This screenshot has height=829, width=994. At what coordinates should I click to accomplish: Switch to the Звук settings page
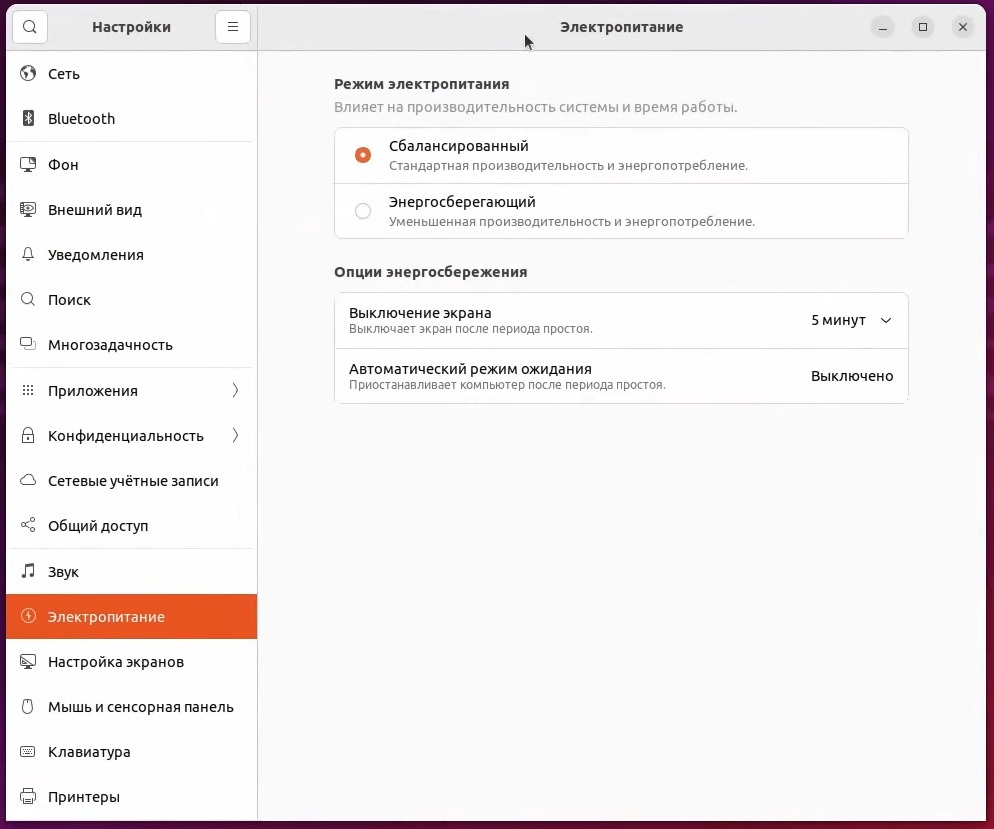tap(131, 571)
